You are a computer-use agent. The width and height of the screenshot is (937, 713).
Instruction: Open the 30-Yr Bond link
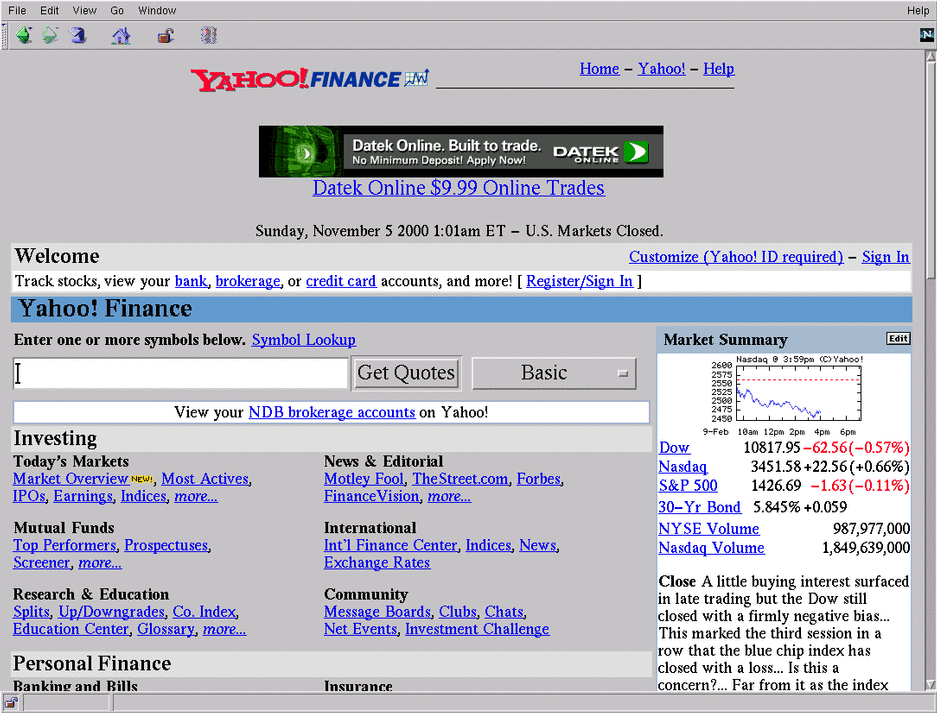click(x=699, y=507)
